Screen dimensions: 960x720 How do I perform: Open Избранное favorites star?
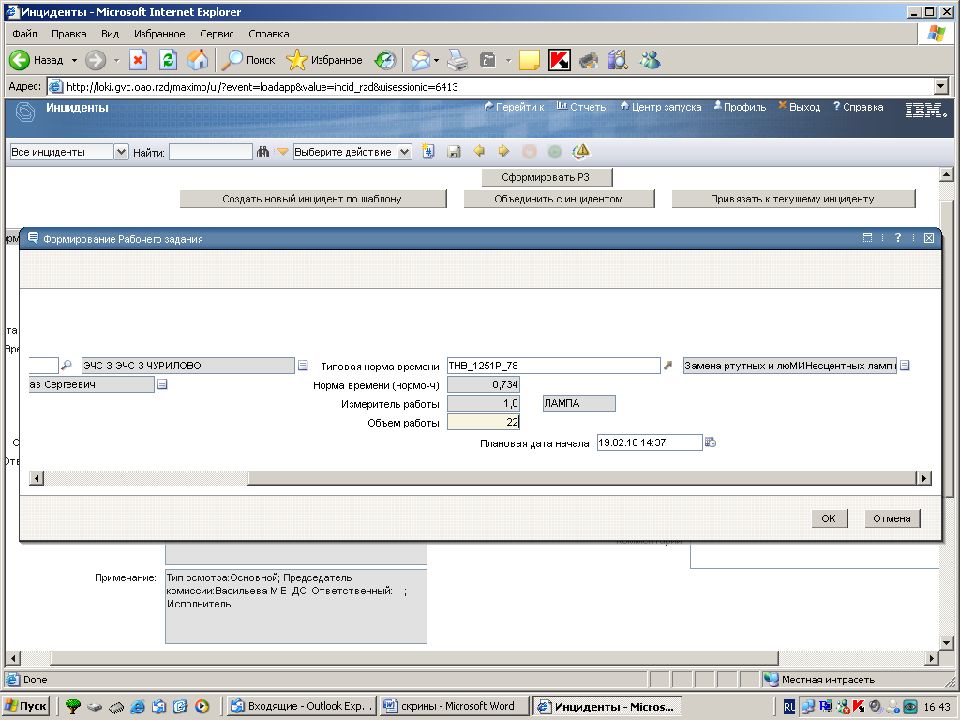pyautogui.click(x=324, y=60)
